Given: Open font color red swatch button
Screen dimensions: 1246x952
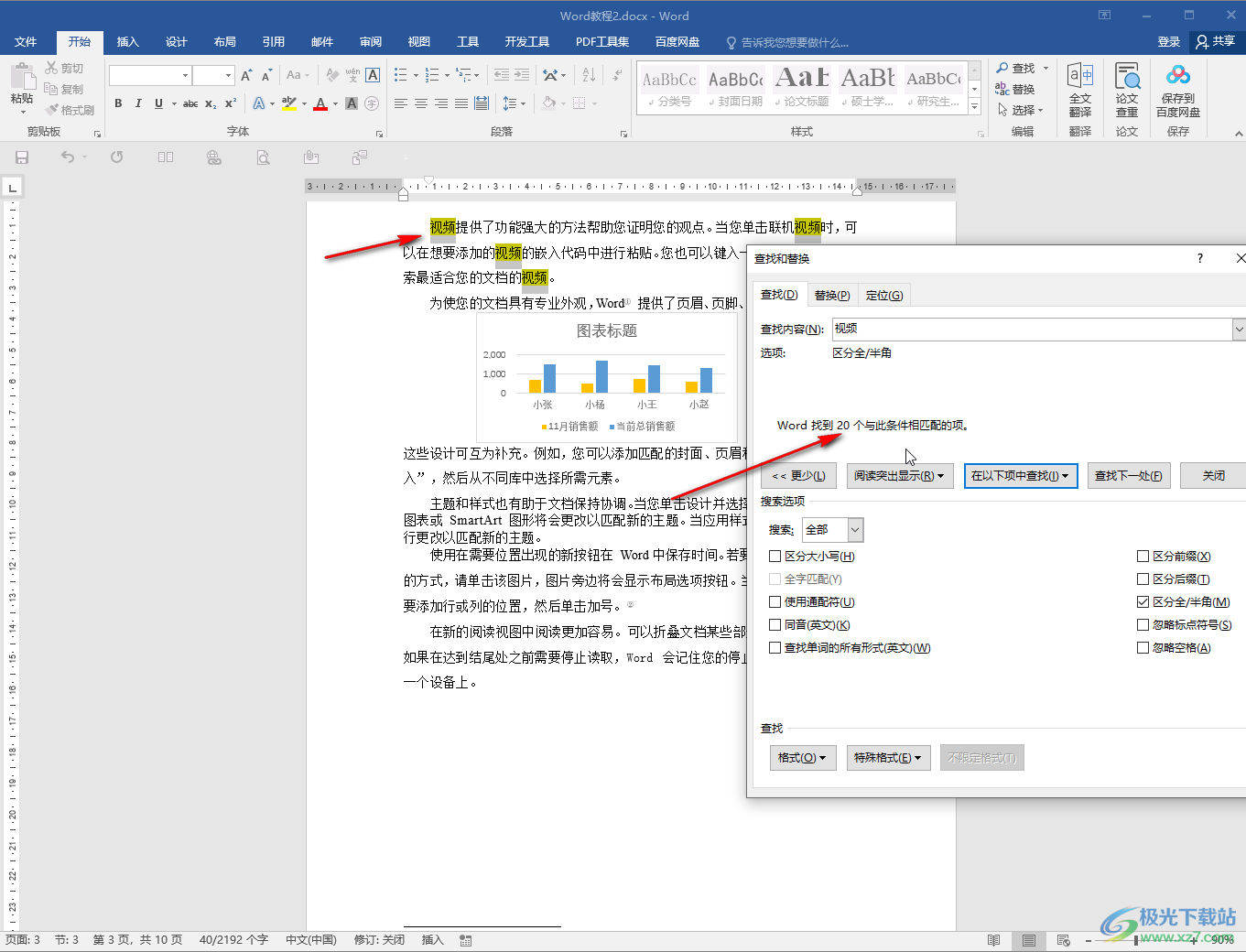Looking at the screenshot, I should click(320, 103).
